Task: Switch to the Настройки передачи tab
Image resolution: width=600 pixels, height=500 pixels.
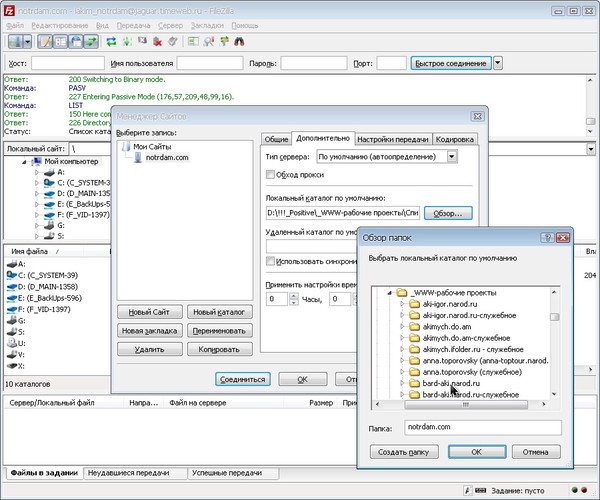Action: tap(393, 139)
